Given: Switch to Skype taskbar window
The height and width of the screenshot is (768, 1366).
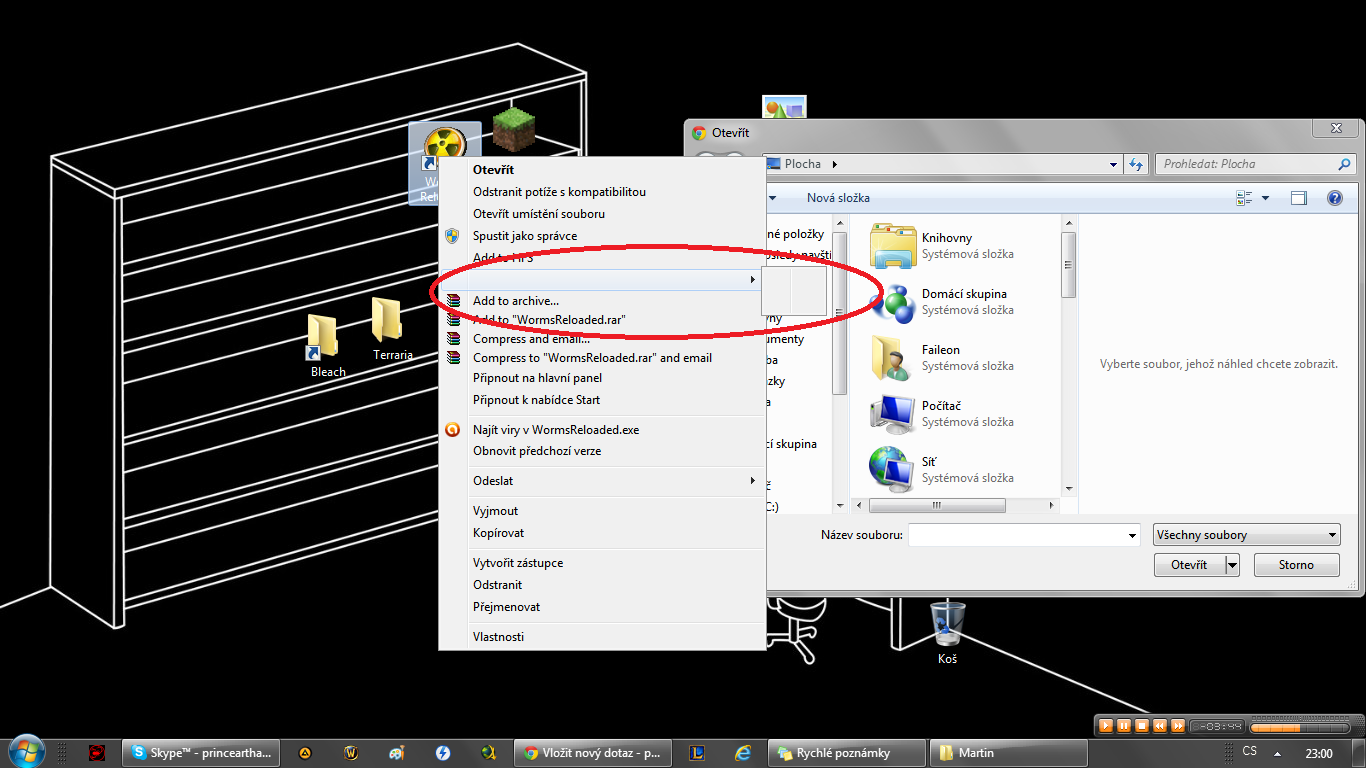Looking at the screenshot, I should [200, 753].
